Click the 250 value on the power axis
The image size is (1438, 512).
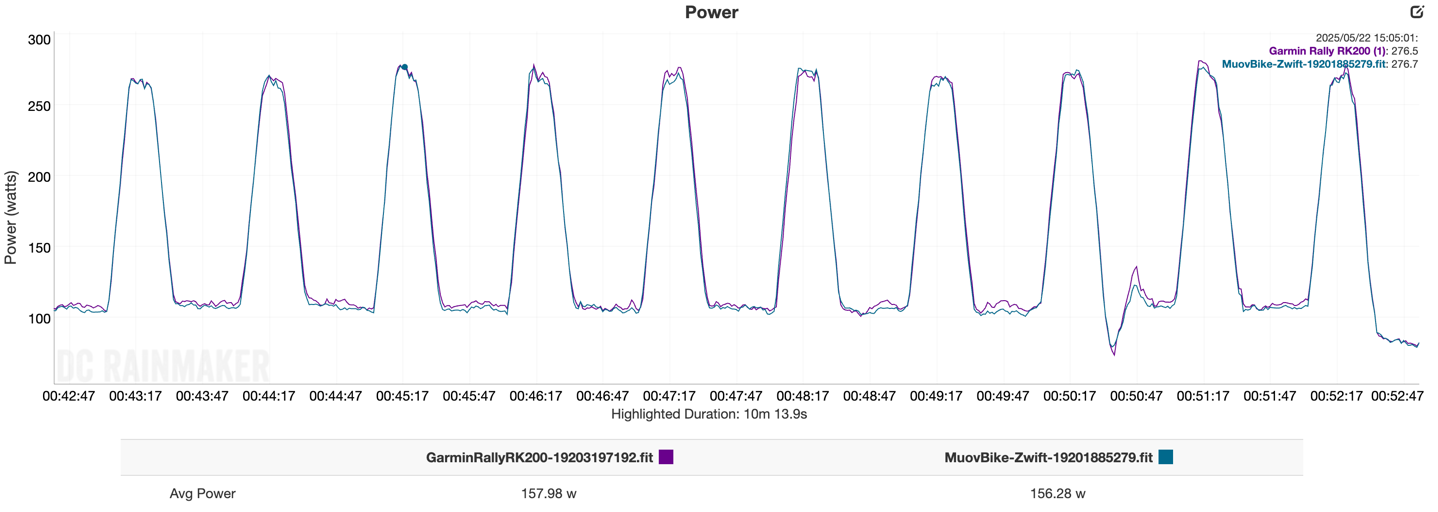point(39,106)
